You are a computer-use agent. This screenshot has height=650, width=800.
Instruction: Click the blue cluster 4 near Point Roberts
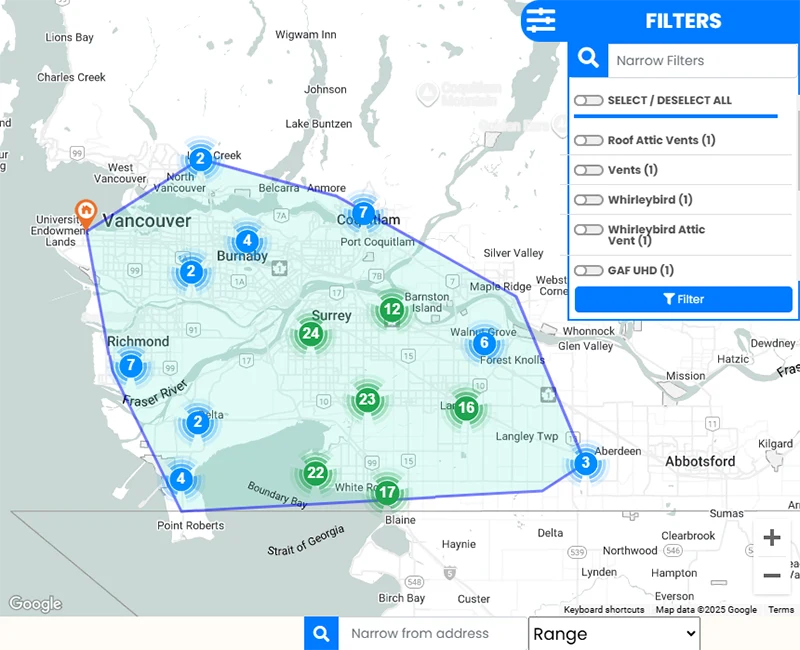tap(180, 479)
